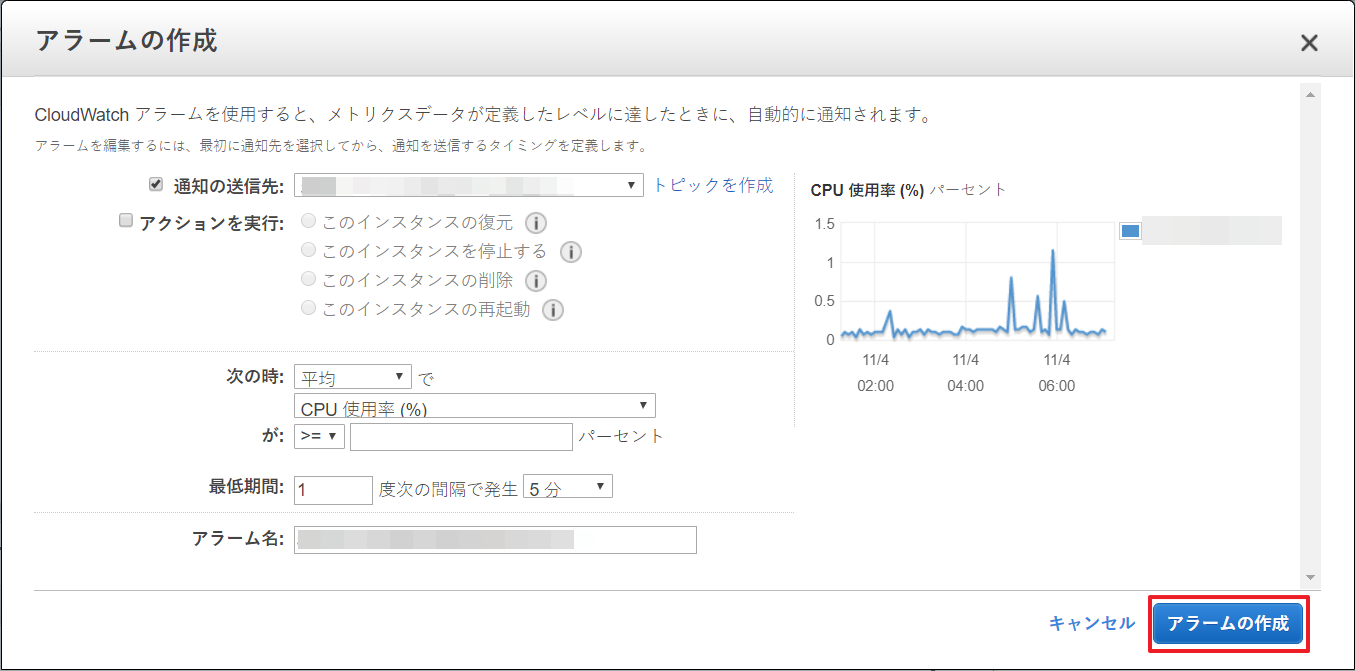The width and height of the screenshot is (1355, 671).
Task: Expand the 平均 statistic dropdown
Action: click(x=353, y=377)
